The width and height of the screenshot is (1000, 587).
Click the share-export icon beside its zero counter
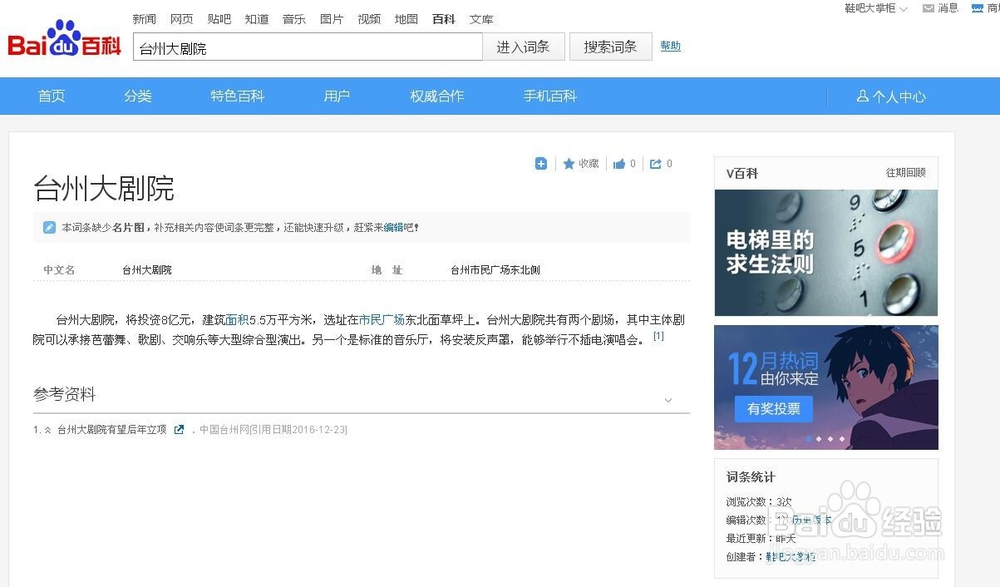[656, 163]
